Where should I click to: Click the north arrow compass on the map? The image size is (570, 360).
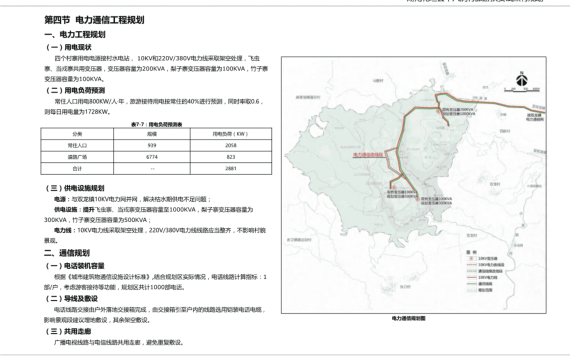point(522,79)
